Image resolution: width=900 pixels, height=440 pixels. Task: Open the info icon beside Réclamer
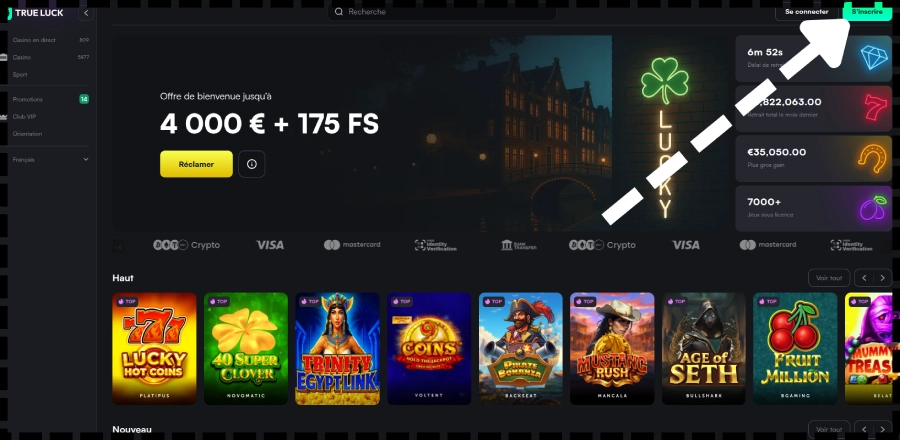(x=251, y=164)
